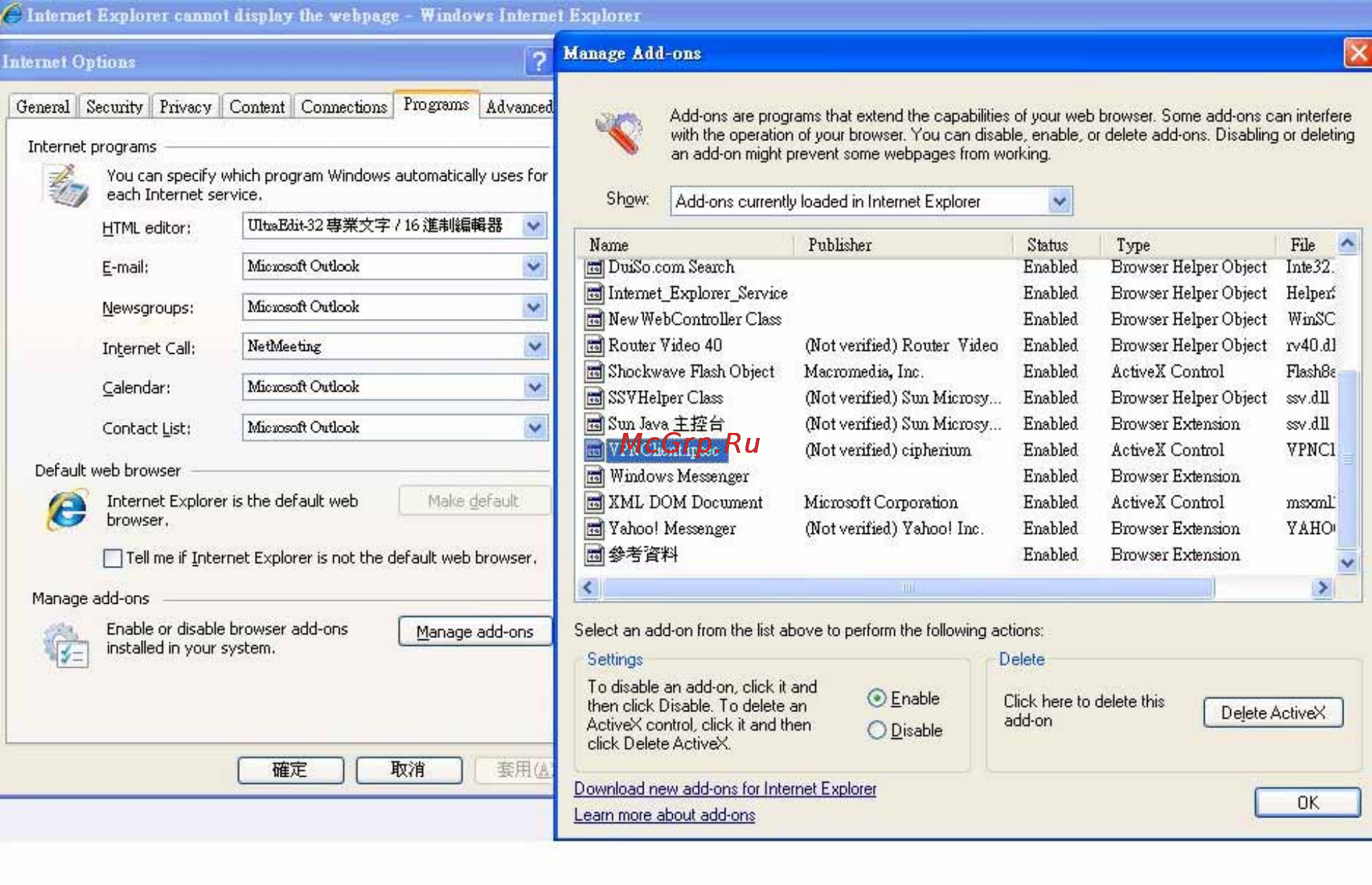Open the Show add-ons filter dropdown
1372x885 pixels.
click(1059, 201)
